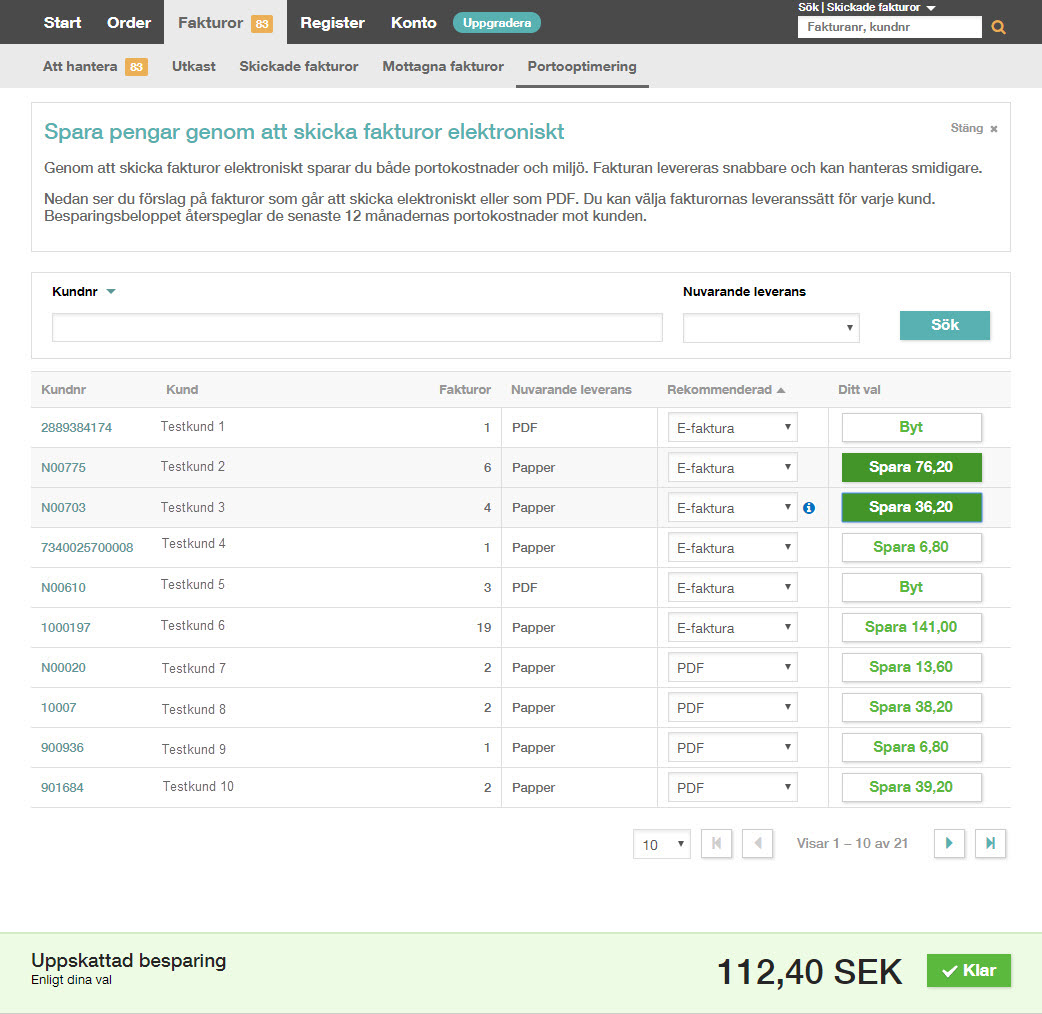
Task: Open customer link 7340025700008
Action: click(x=87, y=548)
